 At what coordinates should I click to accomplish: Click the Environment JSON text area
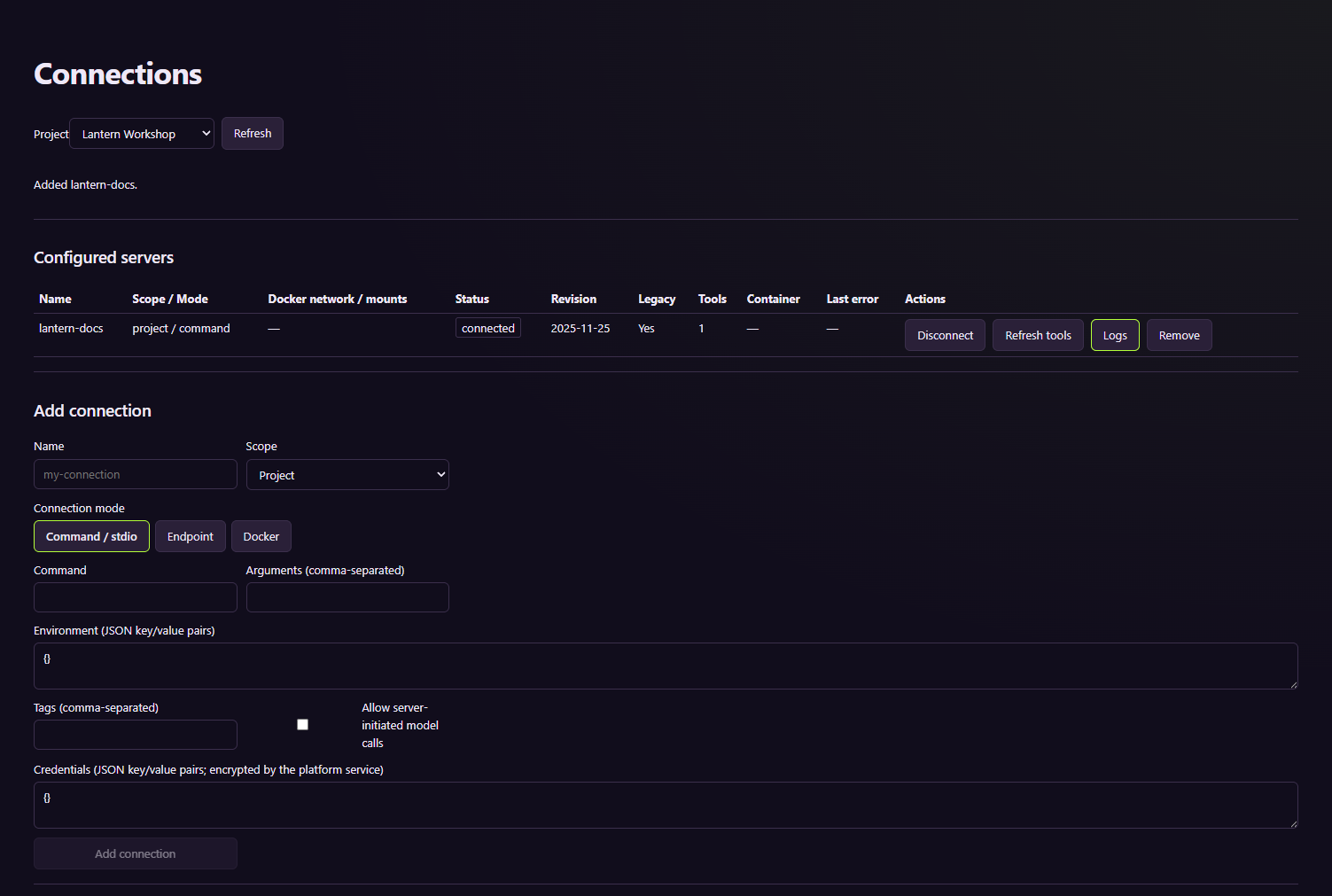pyautogui.click(x=666, y=666)
